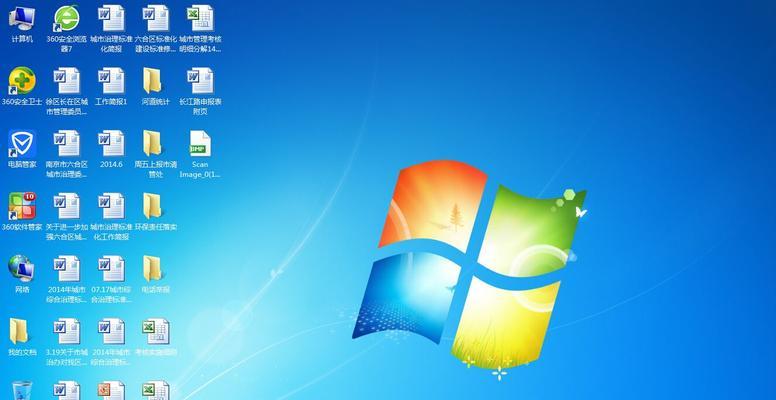Open the 我的文档 folder
This screenshot has width=776, height=400.
tap(22, 337)
